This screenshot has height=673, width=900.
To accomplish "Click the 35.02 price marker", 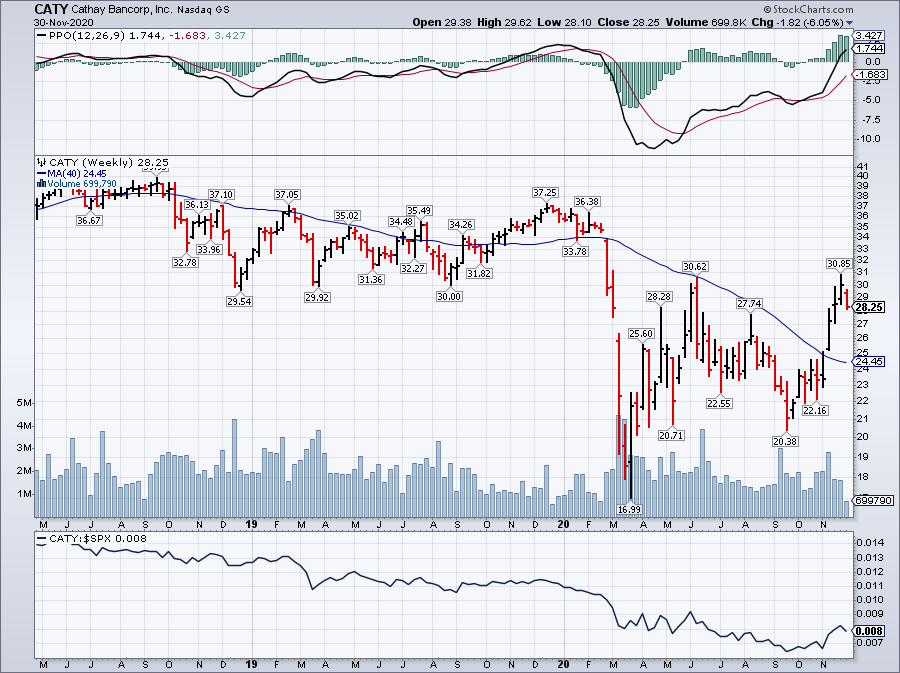I will click(347, 216).
